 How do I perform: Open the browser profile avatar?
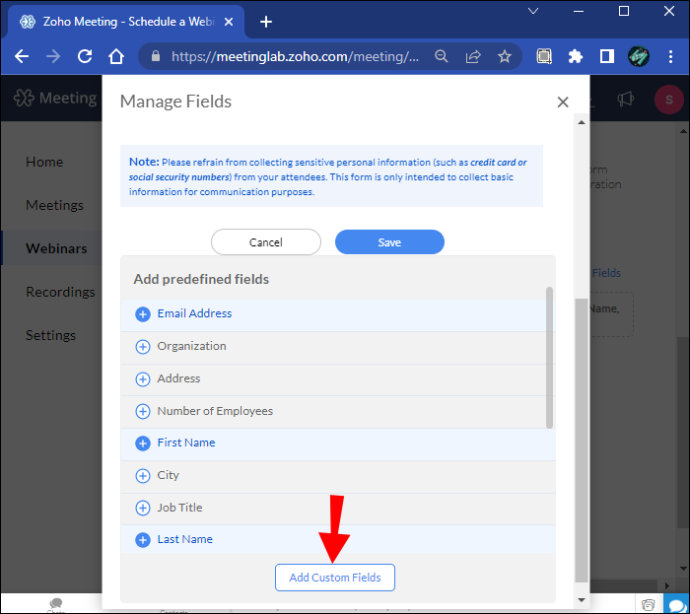(639, 56)
